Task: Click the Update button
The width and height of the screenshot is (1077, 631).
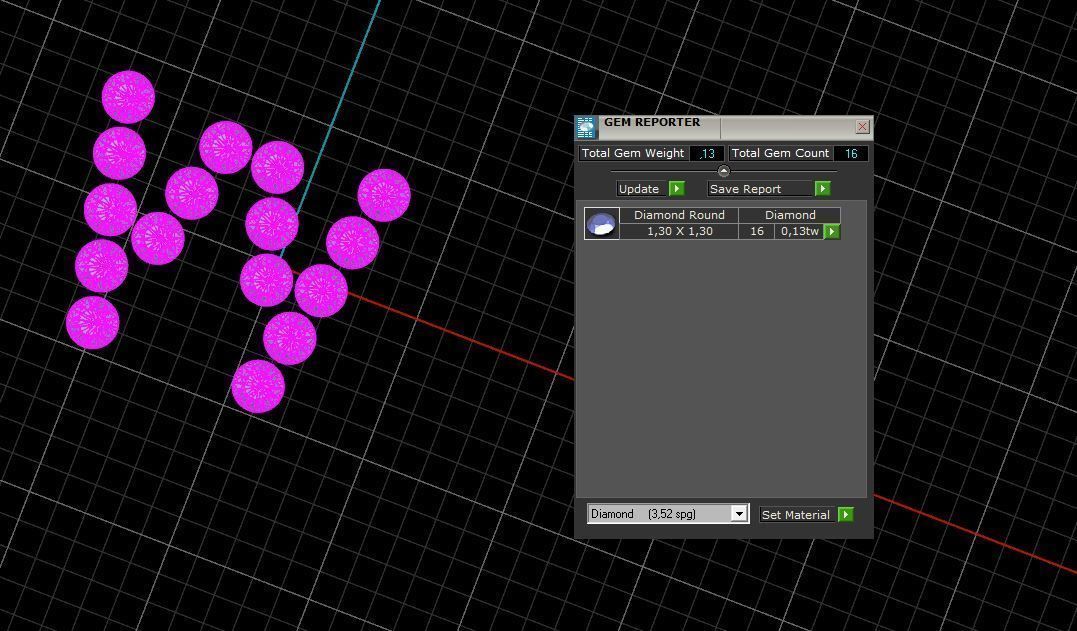Action: 642,189
